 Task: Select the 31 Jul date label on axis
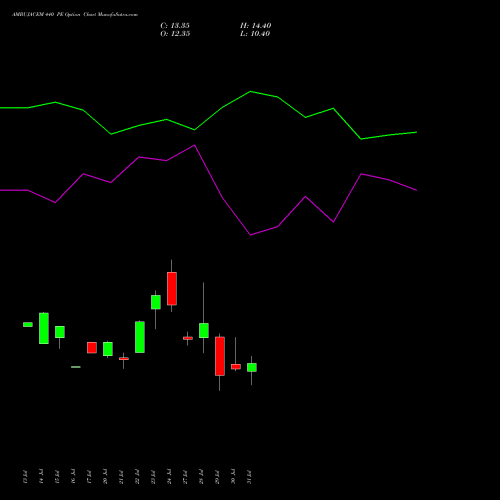(x=249, y=476)
